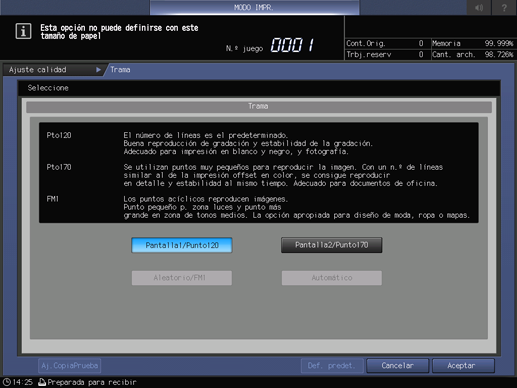Image resolution: width=517 pixels, height=388 pixels.
Task: Click the Seleccione heading
Action: 48,88
